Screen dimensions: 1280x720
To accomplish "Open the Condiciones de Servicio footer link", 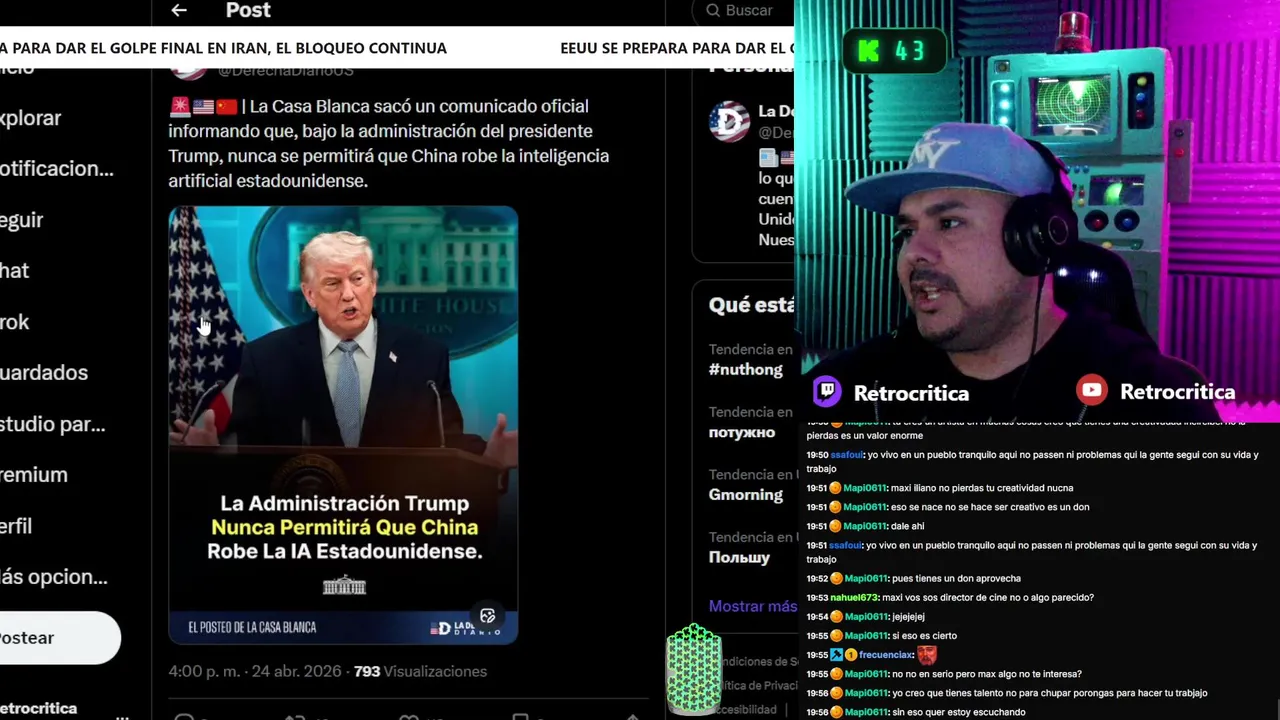I will point(760,661).
